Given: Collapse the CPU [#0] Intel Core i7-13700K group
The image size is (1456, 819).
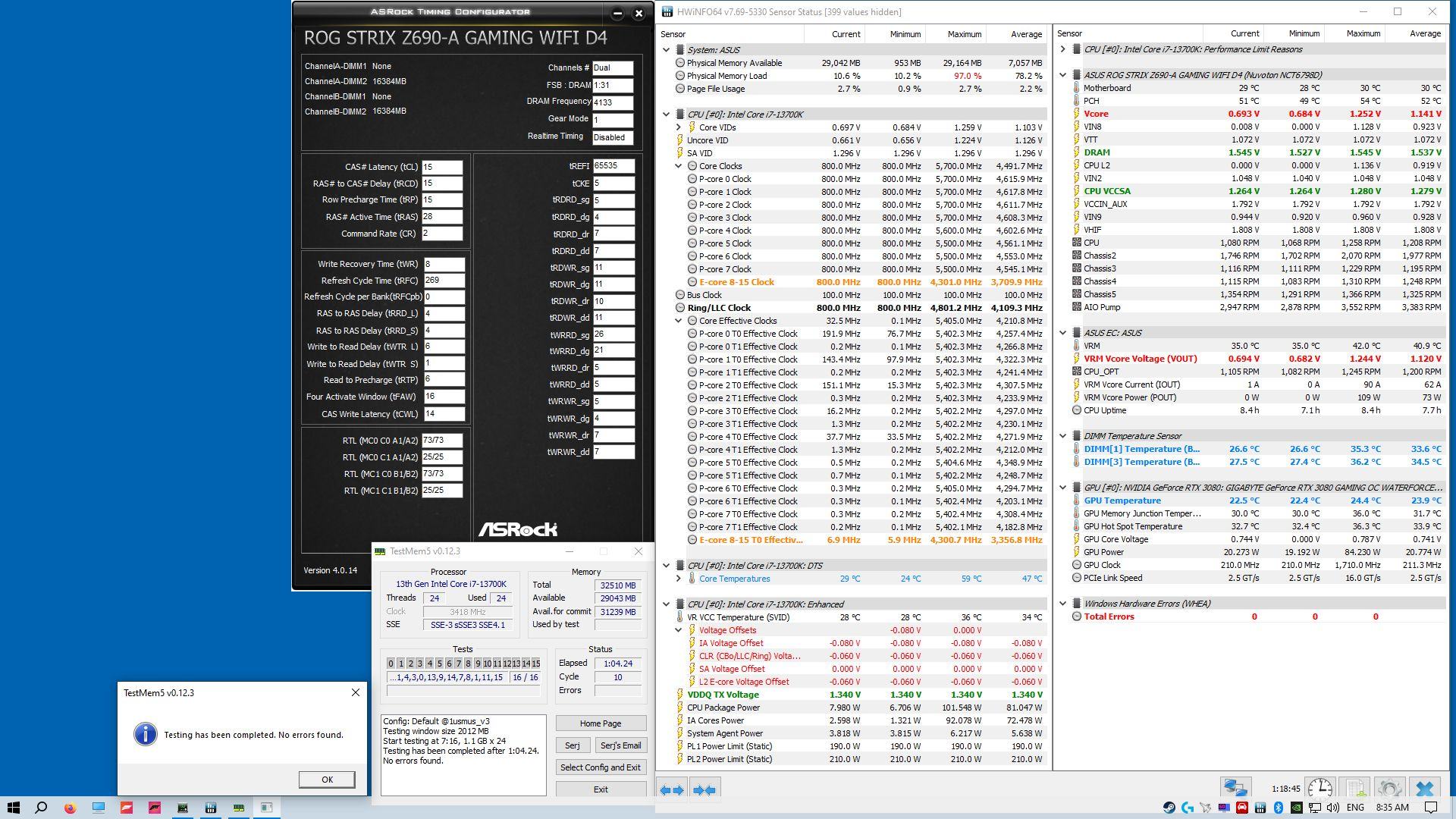Looking at the screenshot, I should (667, 115).
